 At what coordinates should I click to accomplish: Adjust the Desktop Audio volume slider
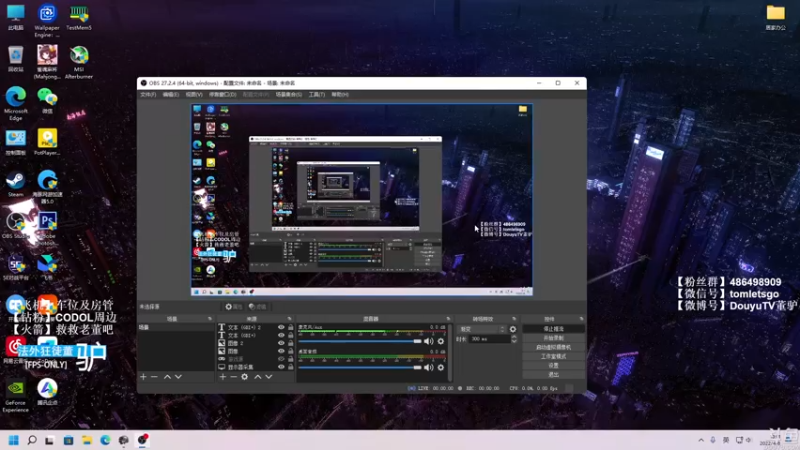tap(360, 367)
